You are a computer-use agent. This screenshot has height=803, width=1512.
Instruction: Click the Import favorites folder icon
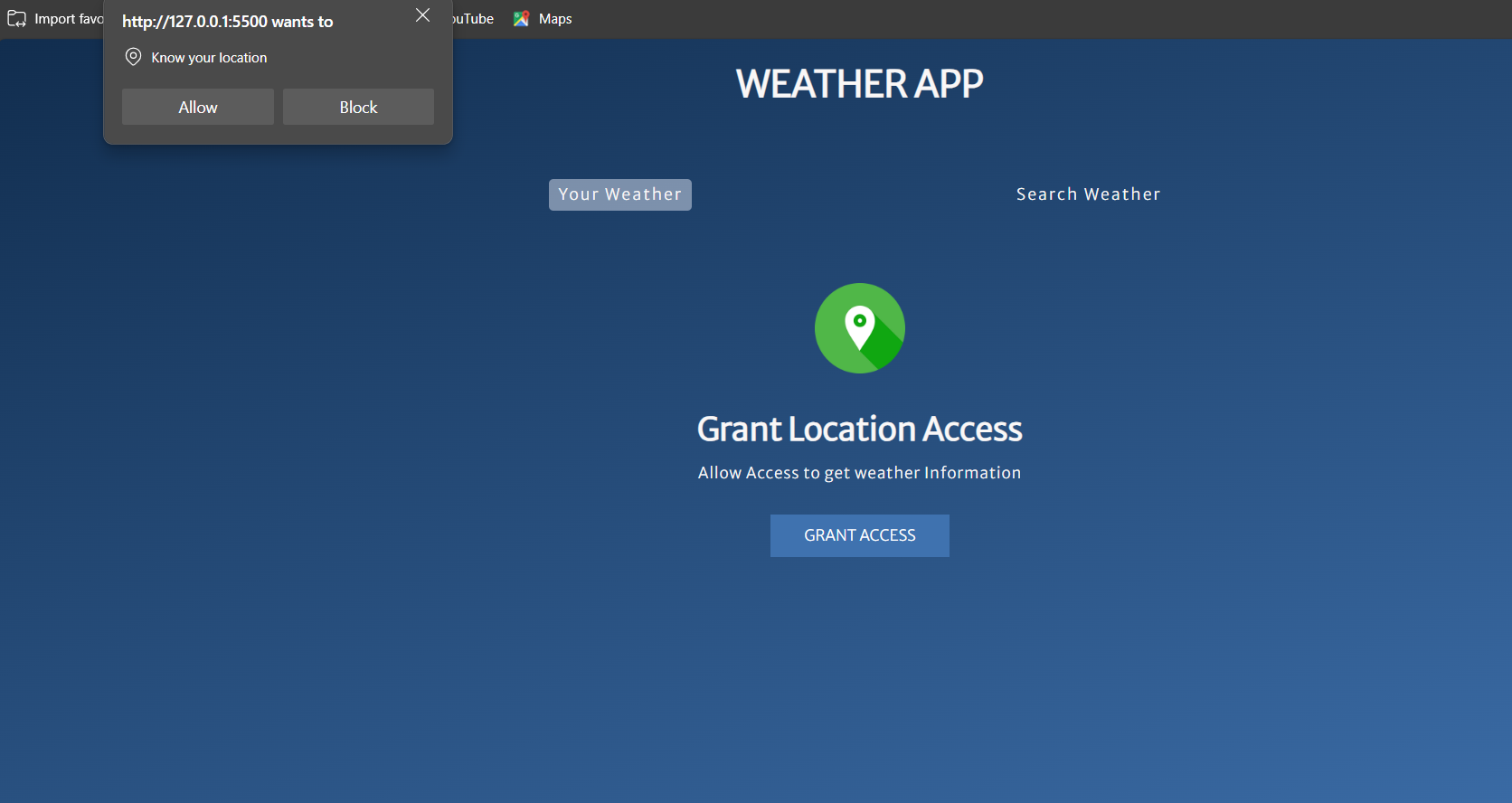click(16, 19)
